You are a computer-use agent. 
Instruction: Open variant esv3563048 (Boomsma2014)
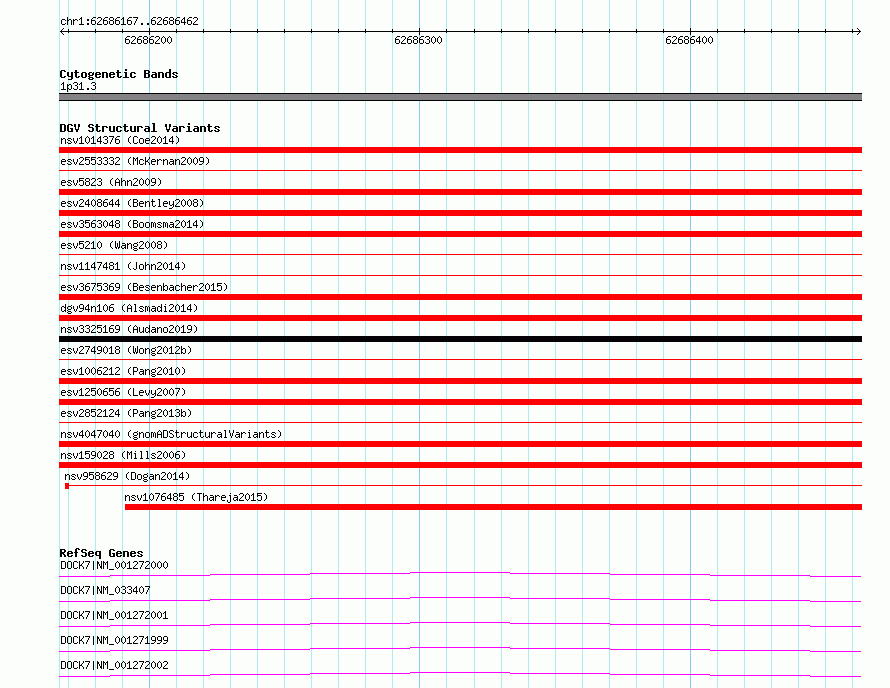[132, 224]
